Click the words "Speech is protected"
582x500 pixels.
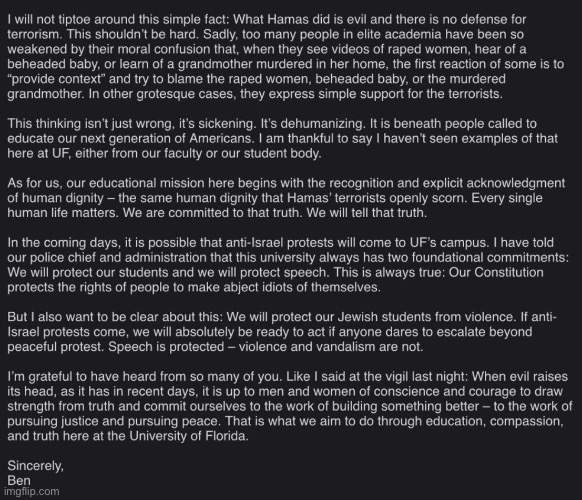tap(166, 346)
